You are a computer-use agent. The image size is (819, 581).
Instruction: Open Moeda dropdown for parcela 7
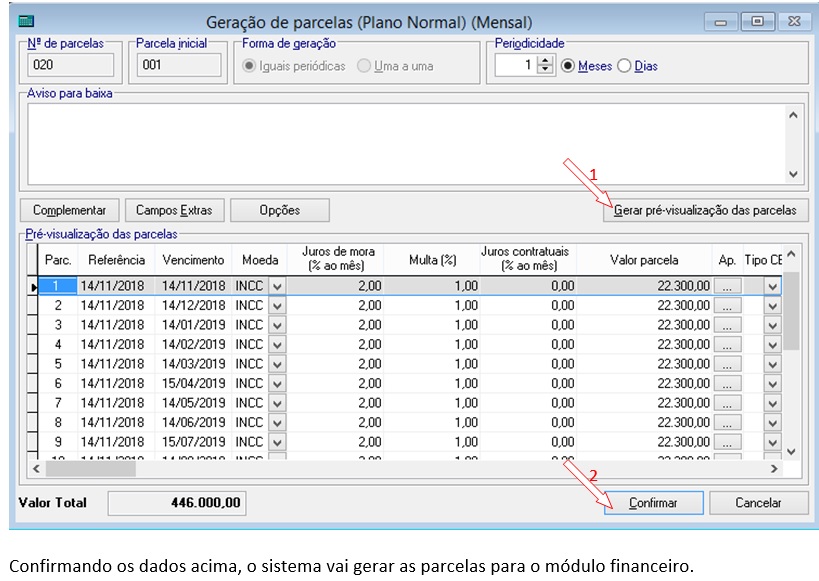277,403
